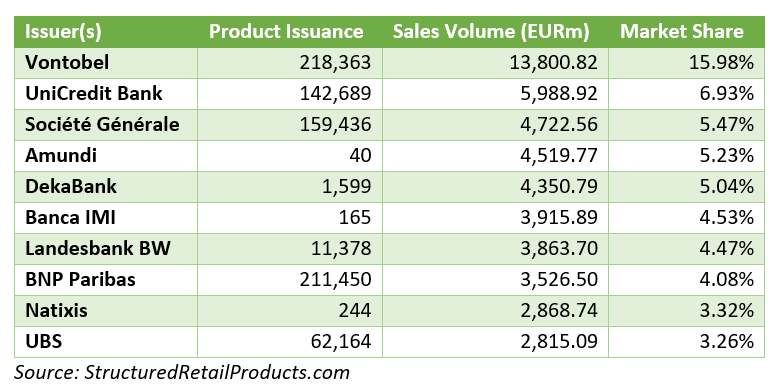Select the Amundi issuer cell
The height and width of the screenshot is (389, 781).
click(106, 156)
